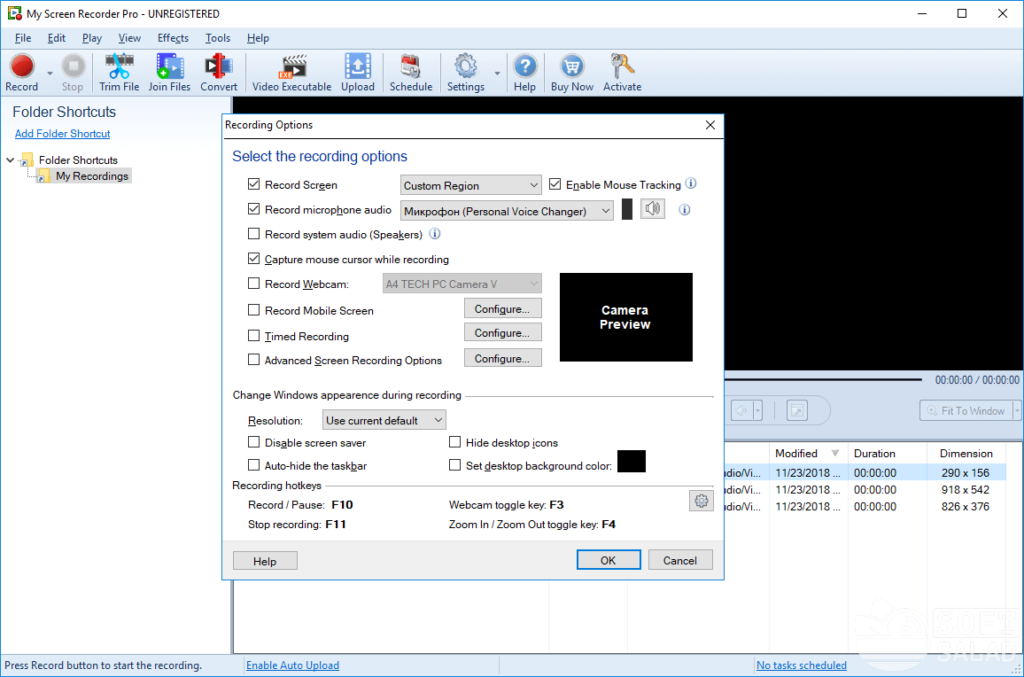The width and height of the screenshot is (1024, 677).
Task: Click the Video Executable toolbar icon
Action: click(x=291, y=72)
